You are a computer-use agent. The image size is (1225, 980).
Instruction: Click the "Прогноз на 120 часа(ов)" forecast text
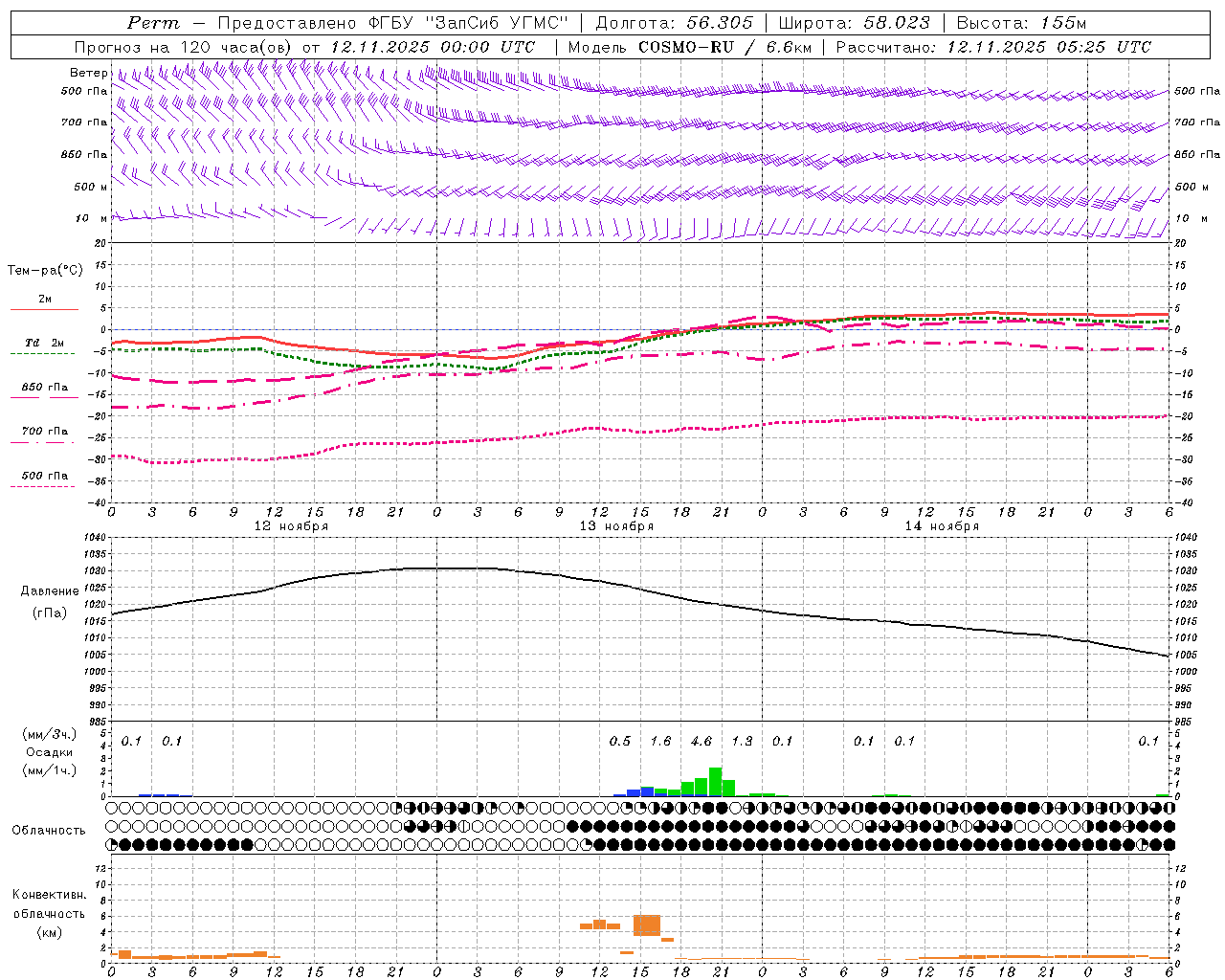point(184,47)
